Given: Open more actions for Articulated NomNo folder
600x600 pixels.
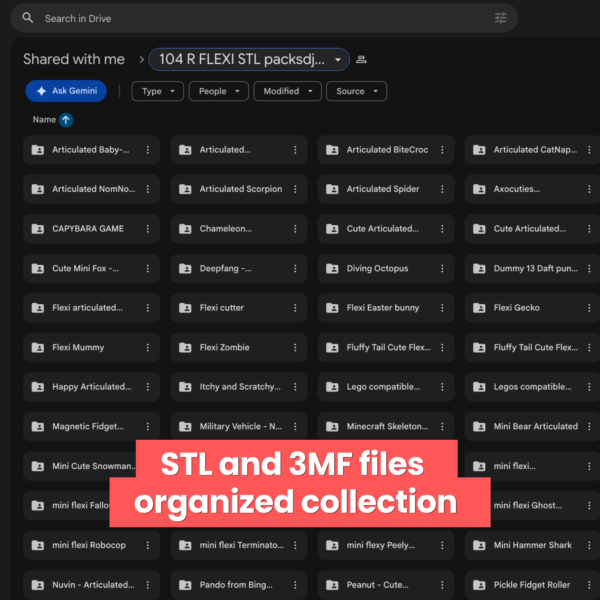Looking at the screenshot, I should tap(148, 189).
